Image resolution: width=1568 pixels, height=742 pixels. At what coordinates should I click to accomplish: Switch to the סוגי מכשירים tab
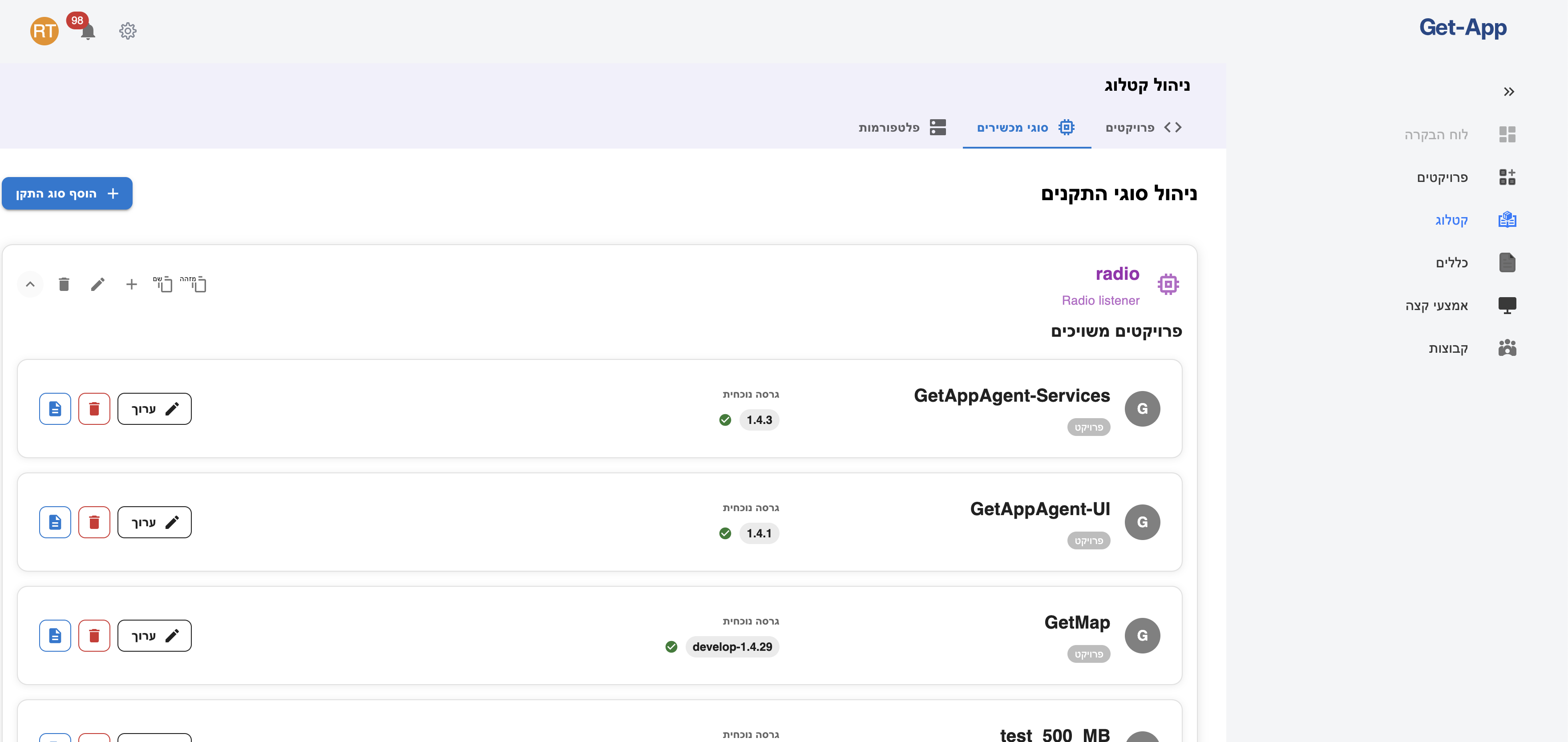[1026, 127]
